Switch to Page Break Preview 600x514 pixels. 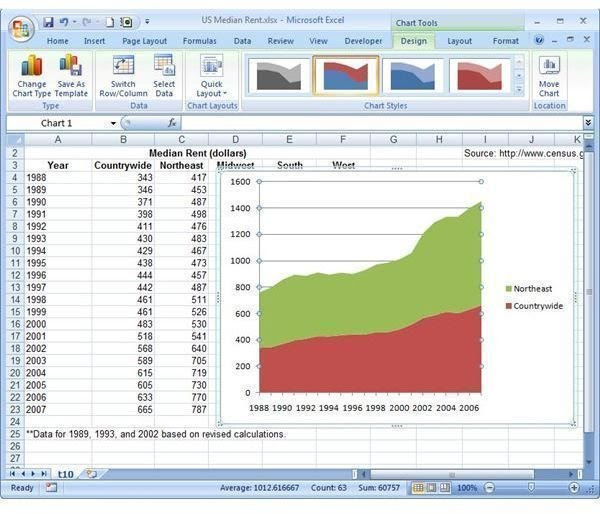pyautogui.click(x=445, y=488)
